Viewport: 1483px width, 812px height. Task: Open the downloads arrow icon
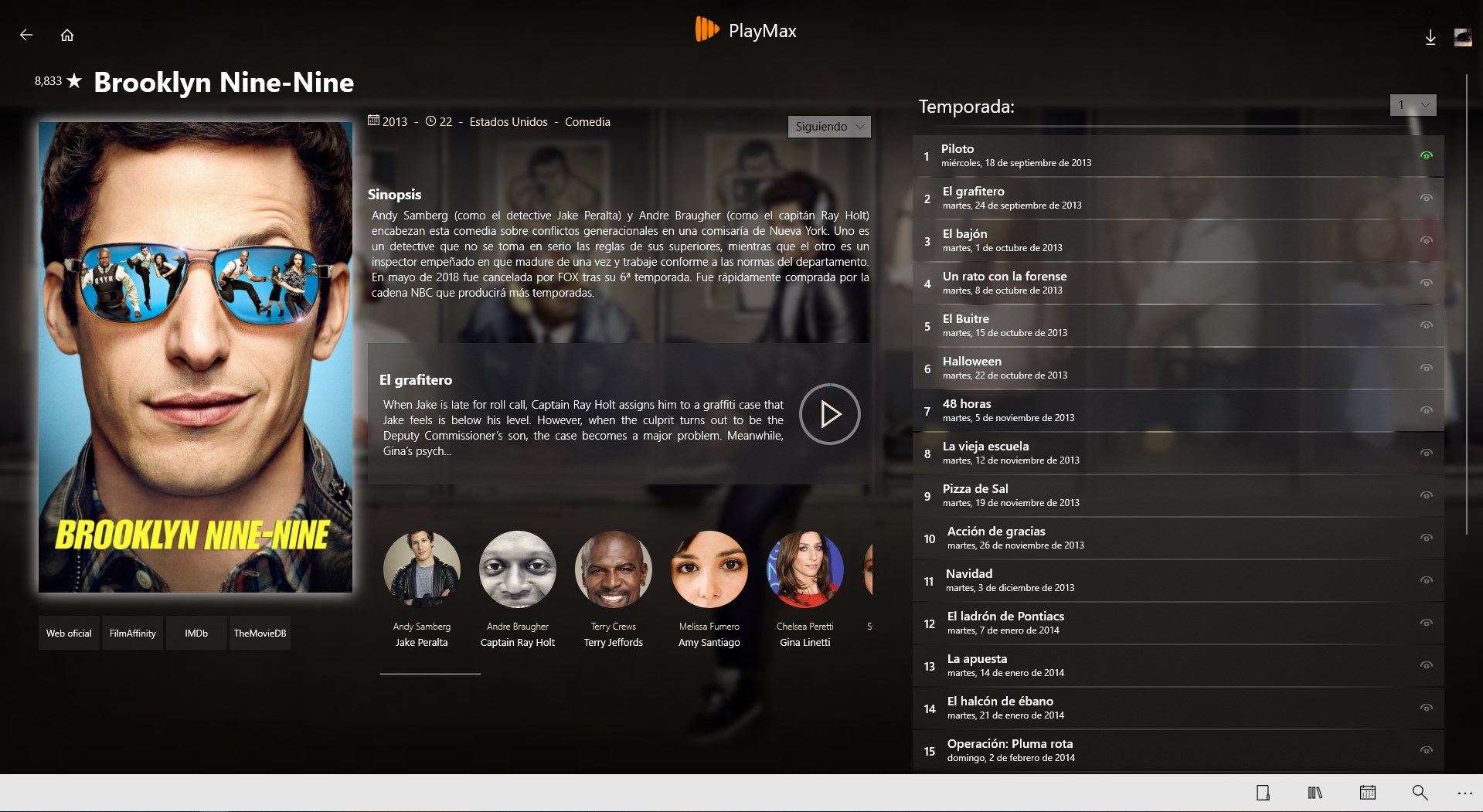(x=1430, y=37)
